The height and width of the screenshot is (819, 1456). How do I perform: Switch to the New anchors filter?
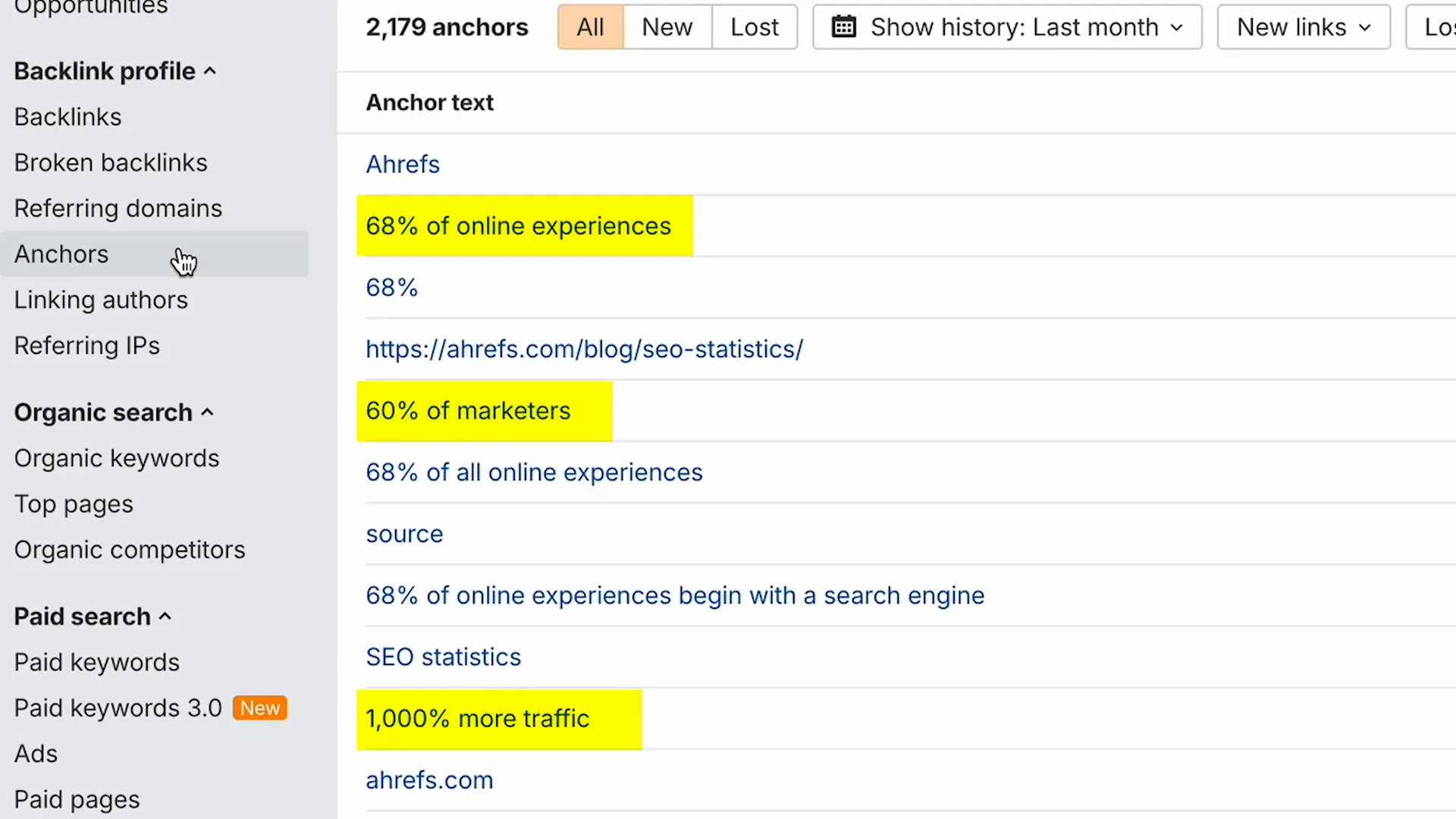[x=667, y=27]
